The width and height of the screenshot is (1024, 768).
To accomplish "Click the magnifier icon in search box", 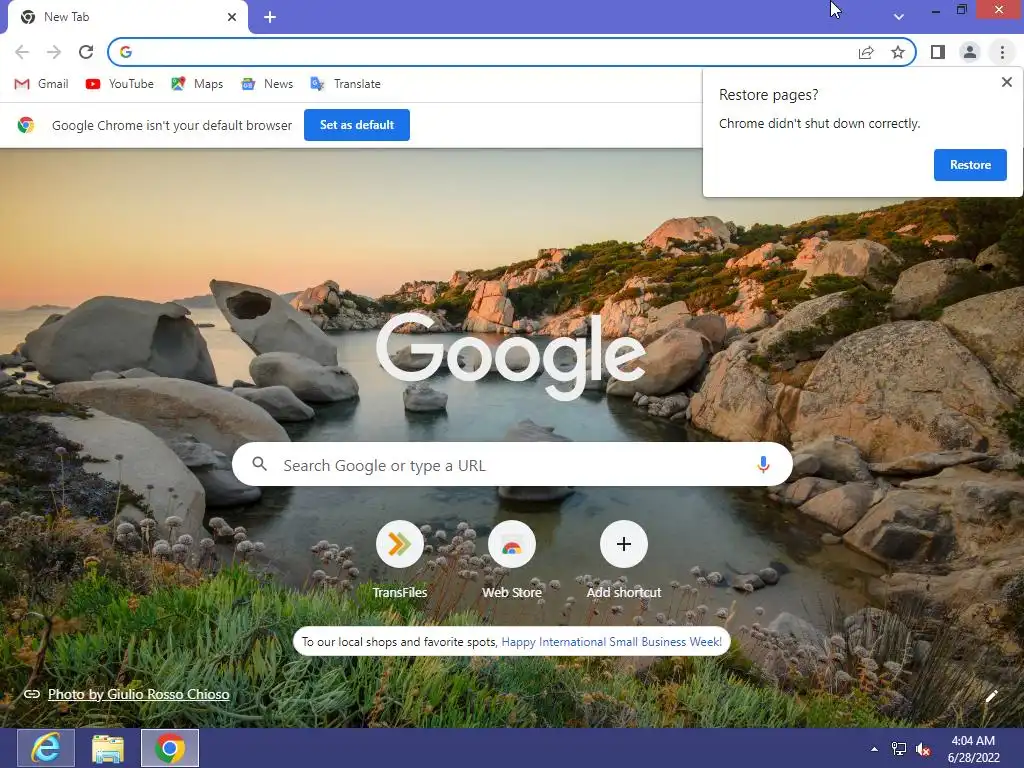I will [259, 464].
